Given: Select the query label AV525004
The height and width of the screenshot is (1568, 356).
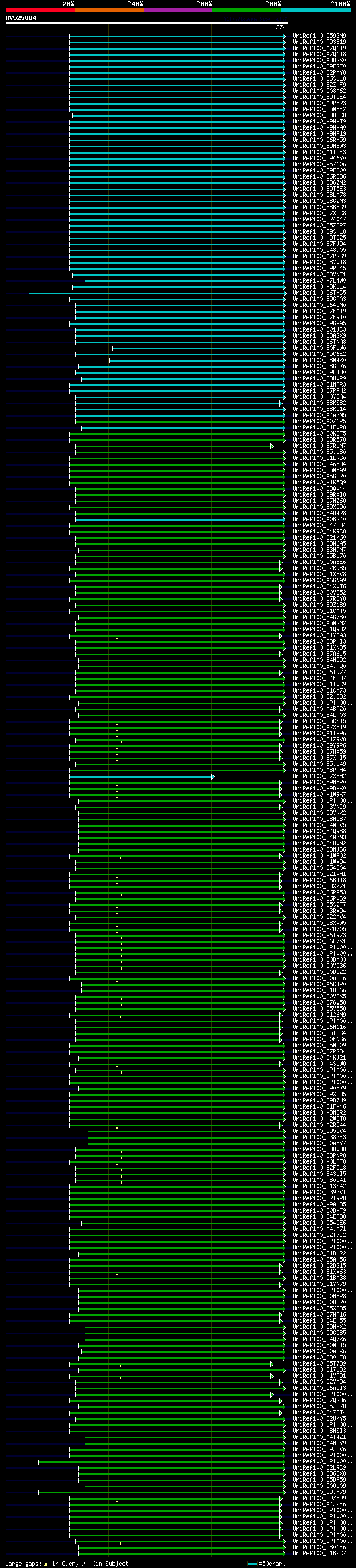Looking at the screenshot, I should (x=21, y=18).
